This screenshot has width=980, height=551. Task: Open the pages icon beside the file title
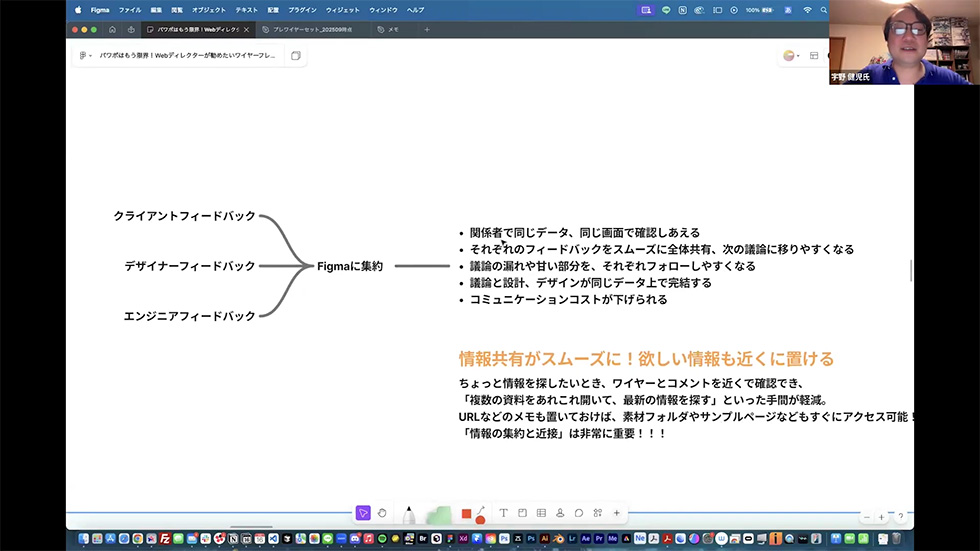pos(296,56)
